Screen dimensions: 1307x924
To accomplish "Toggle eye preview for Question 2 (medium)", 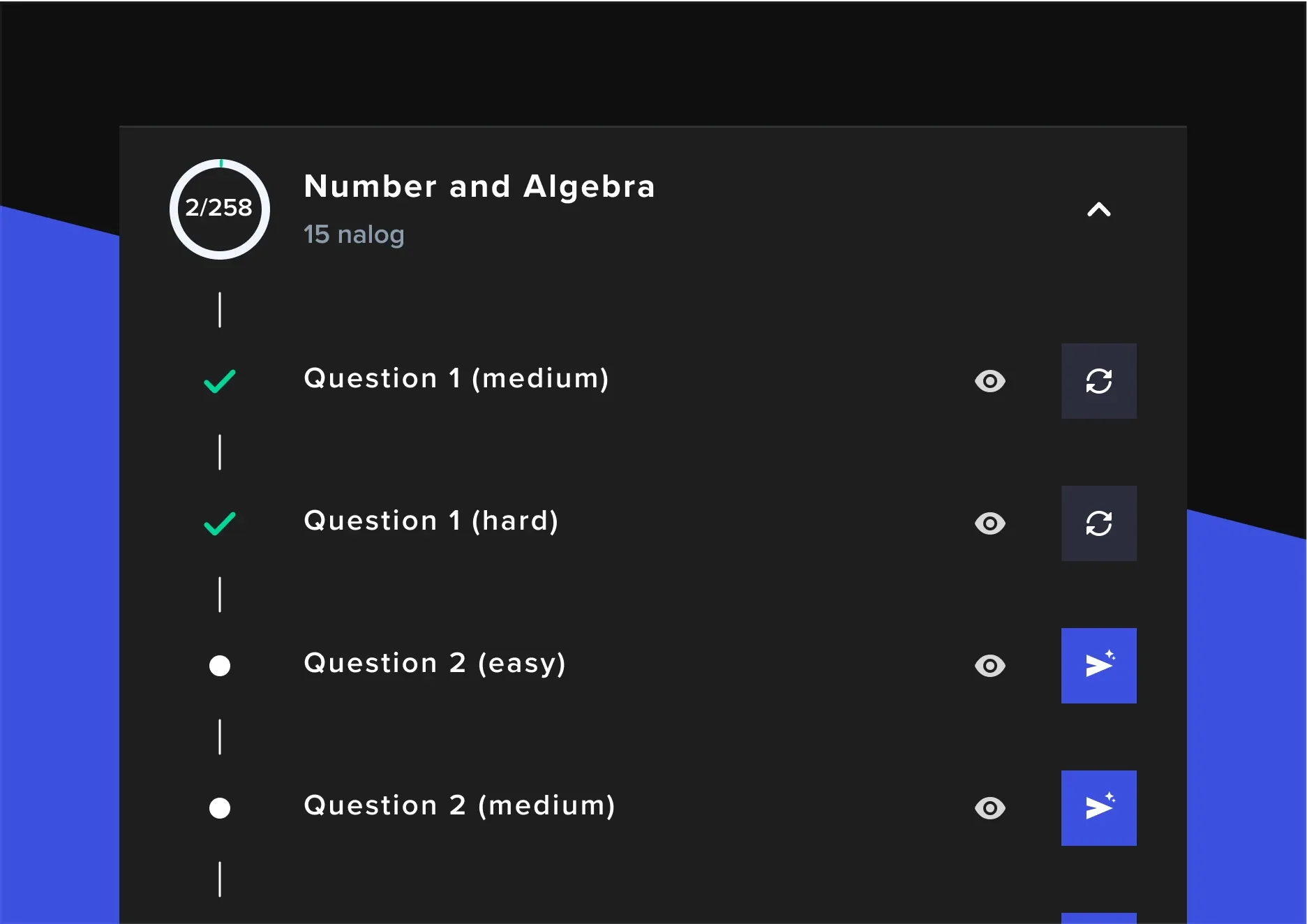I will [989, 808].
